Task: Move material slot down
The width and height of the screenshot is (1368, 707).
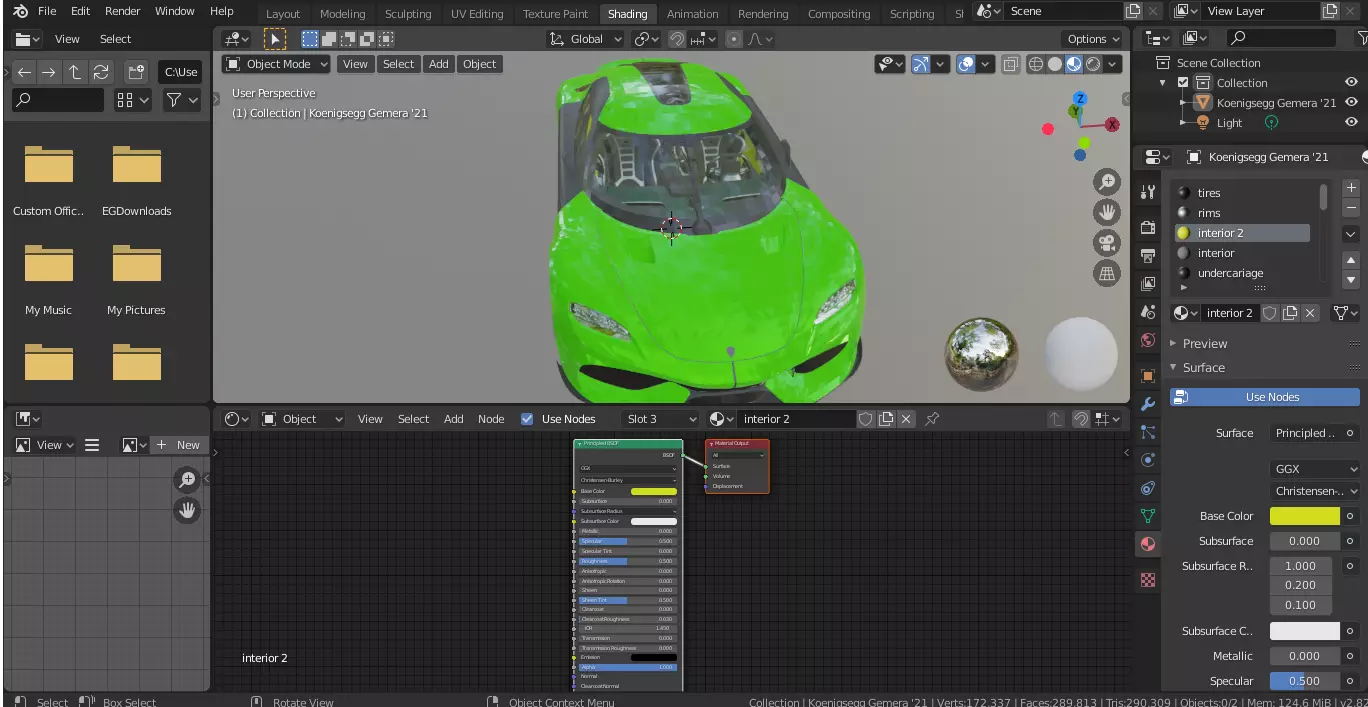Action: click(x=1351, y=280)
